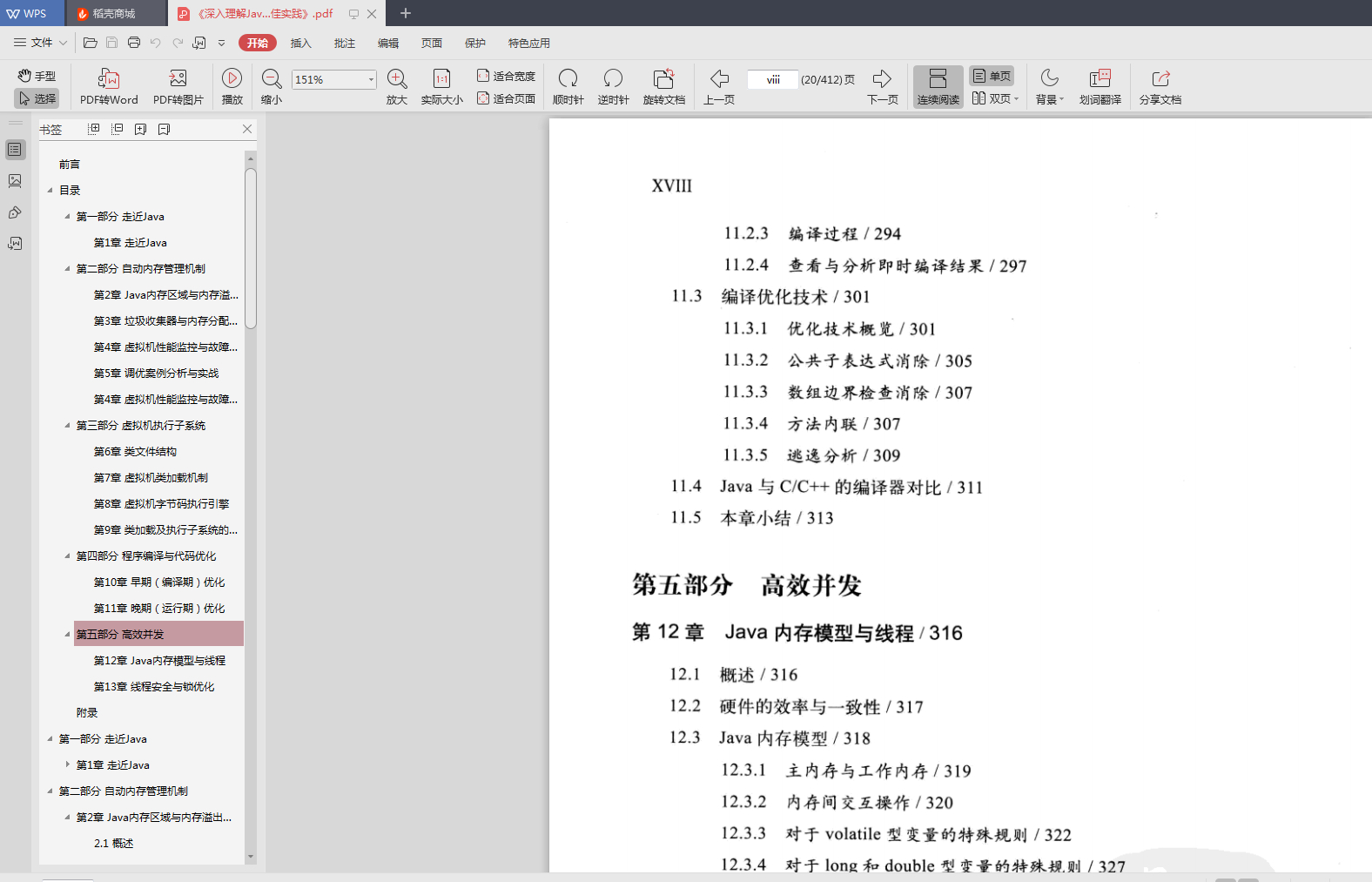This screenshot has width=1372, height=882.
Task: Add a new bookmark
Action: [x=141, y=129]
